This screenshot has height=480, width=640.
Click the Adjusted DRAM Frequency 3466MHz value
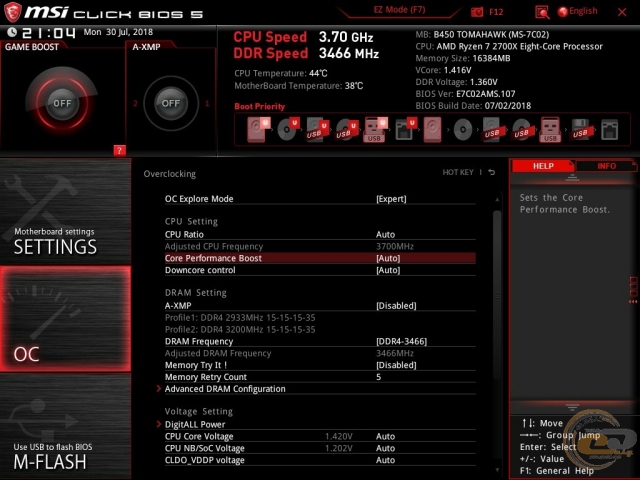point(395,353)
